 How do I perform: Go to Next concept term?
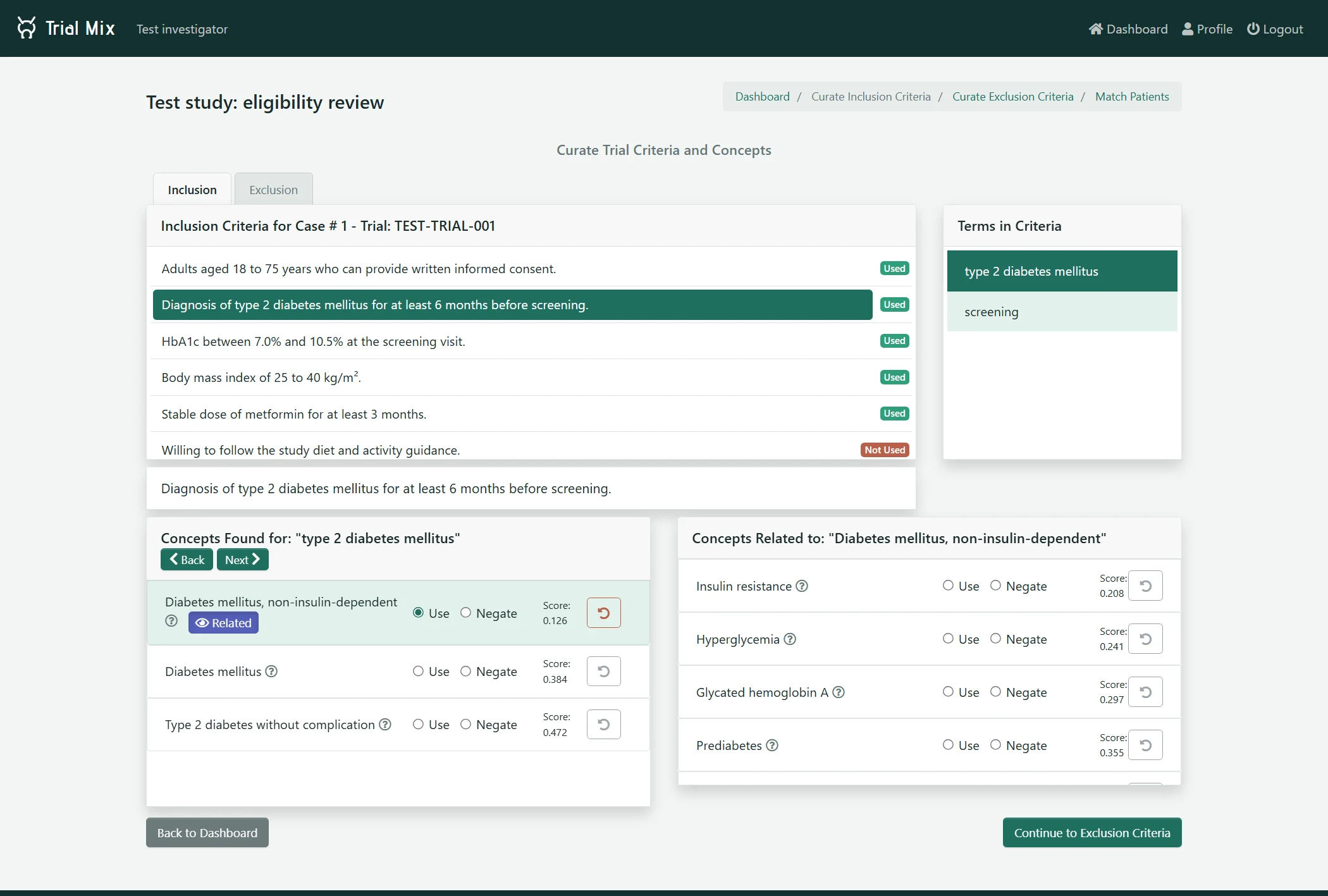point(243,560)
